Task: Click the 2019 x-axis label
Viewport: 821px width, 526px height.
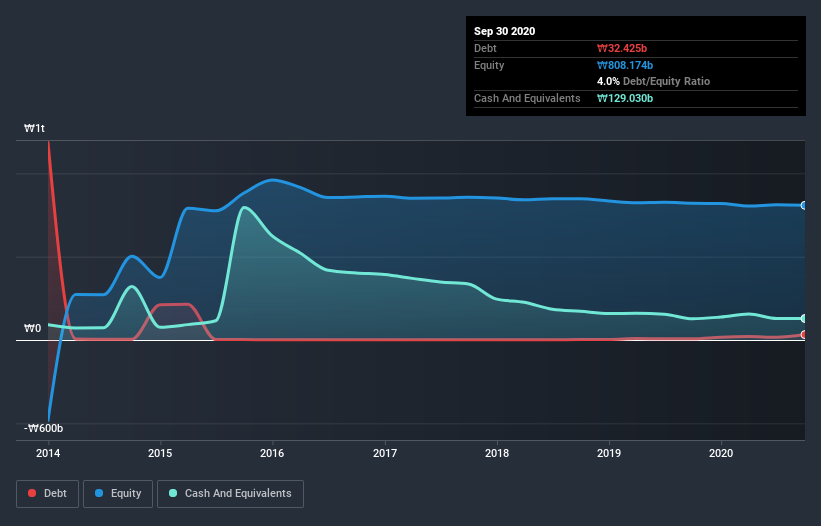Action: point(609,453)
